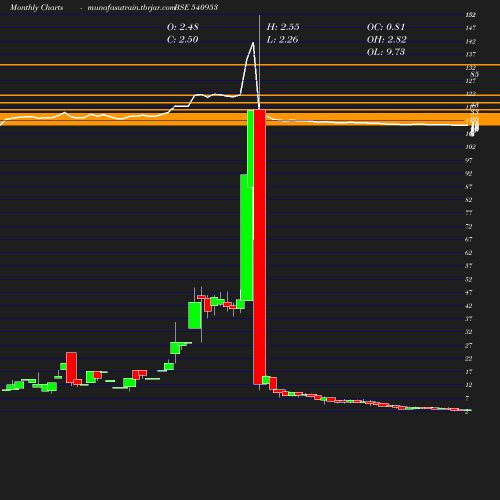Click the 17 price axis label

tap(469, 372)
